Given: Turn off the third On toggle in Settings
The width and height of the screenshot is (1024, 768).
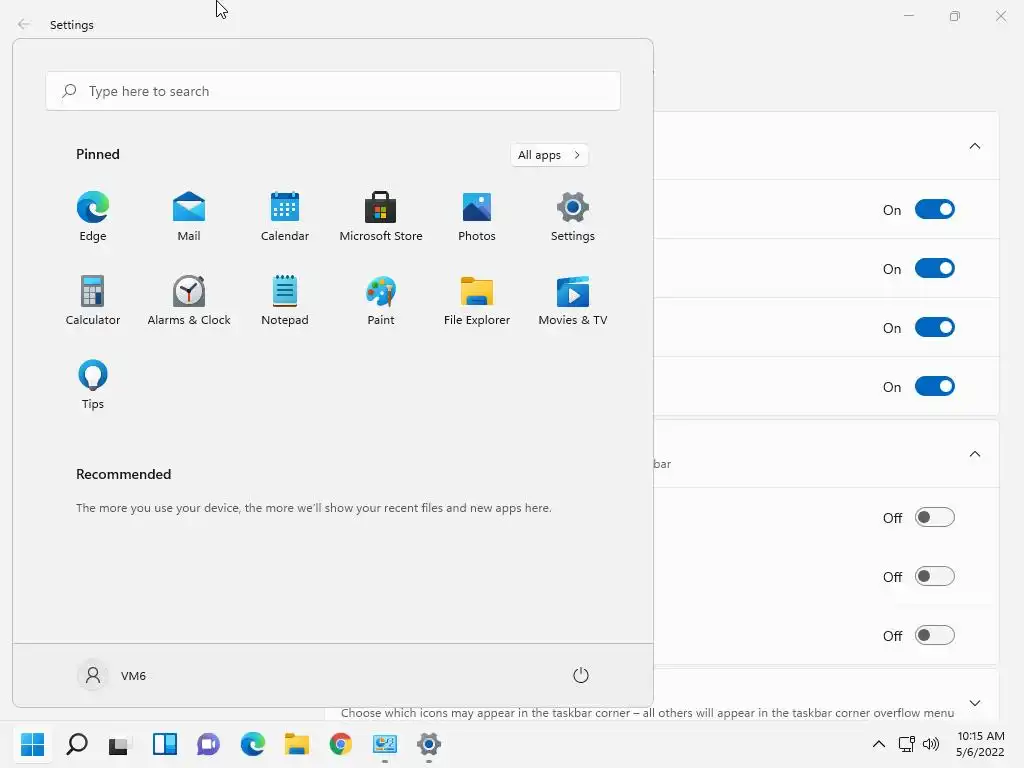Looking at the screenshot, I should 935,327.
